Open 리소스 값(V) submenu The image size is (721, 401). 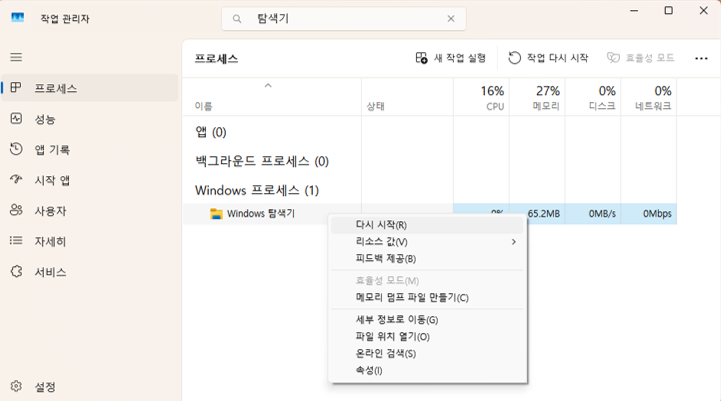point(427,242)
